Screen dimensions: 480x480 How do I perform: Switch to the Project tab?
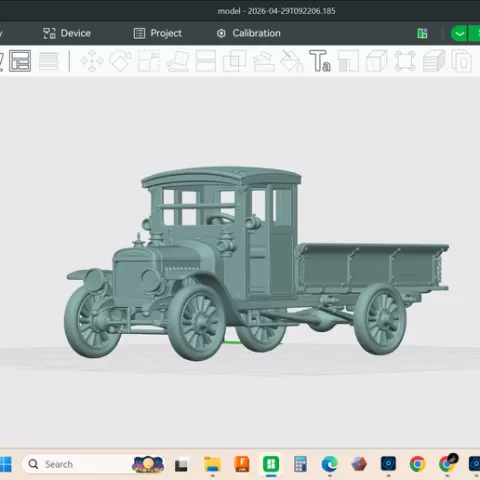point(158,33)
